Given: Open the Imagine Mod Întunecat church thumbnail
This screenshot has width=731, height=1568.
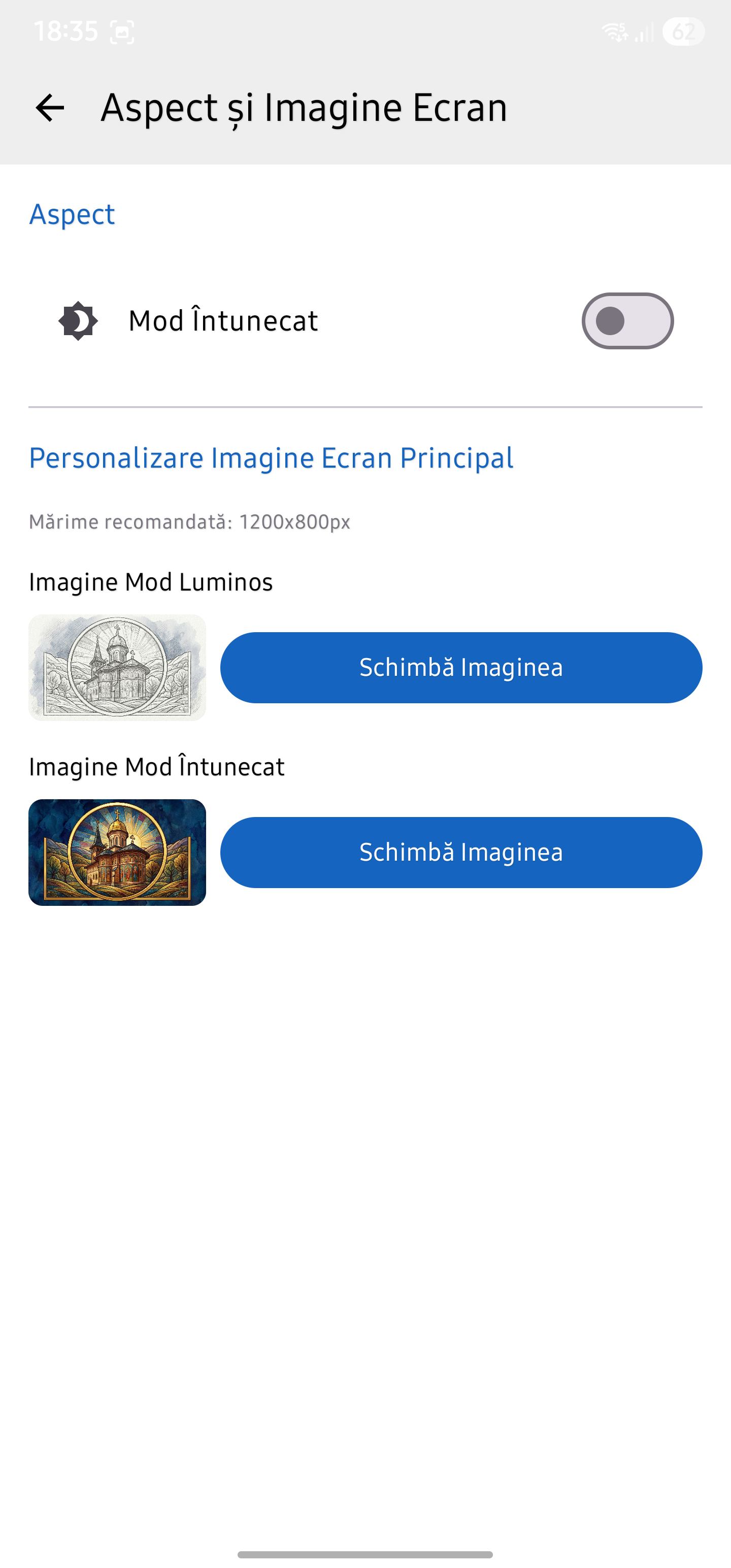Looking at the screenshot, I should (x=117, y=853).
